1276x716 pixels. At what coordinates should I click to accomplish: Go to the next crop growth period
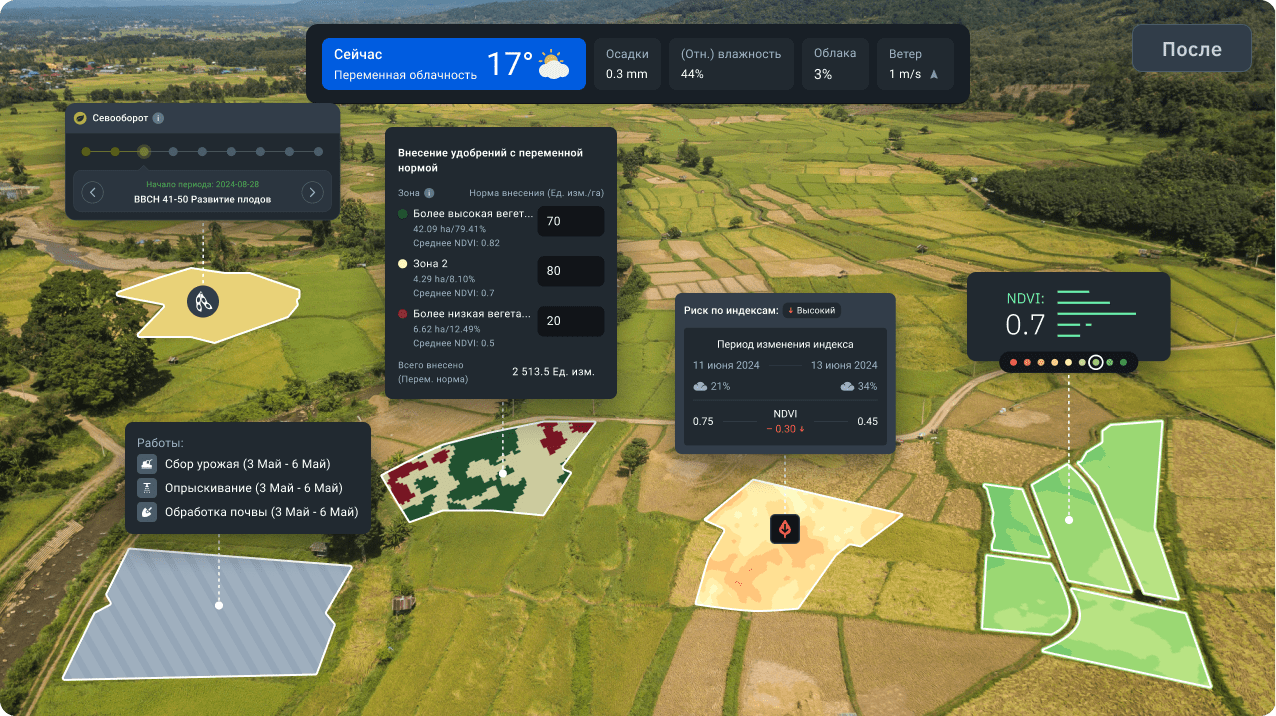click(x=312, y=192)
